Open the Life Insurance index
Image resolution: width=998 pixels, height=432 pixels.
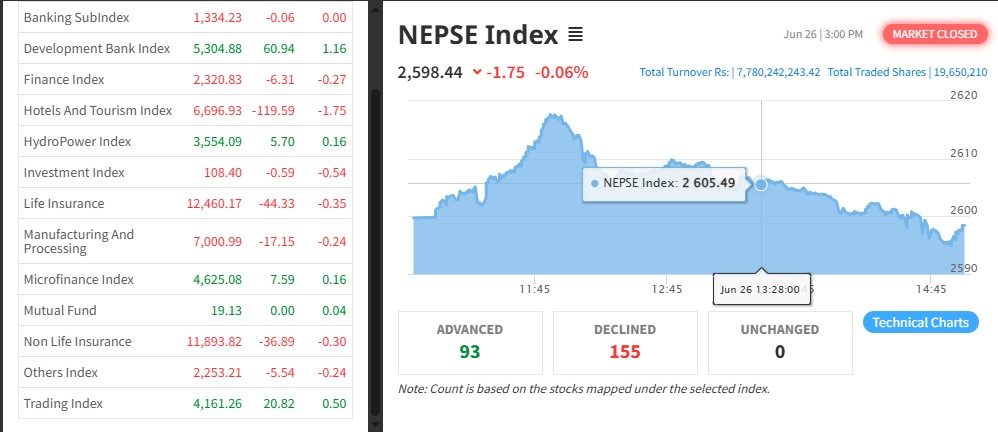[x=64, y=203]
